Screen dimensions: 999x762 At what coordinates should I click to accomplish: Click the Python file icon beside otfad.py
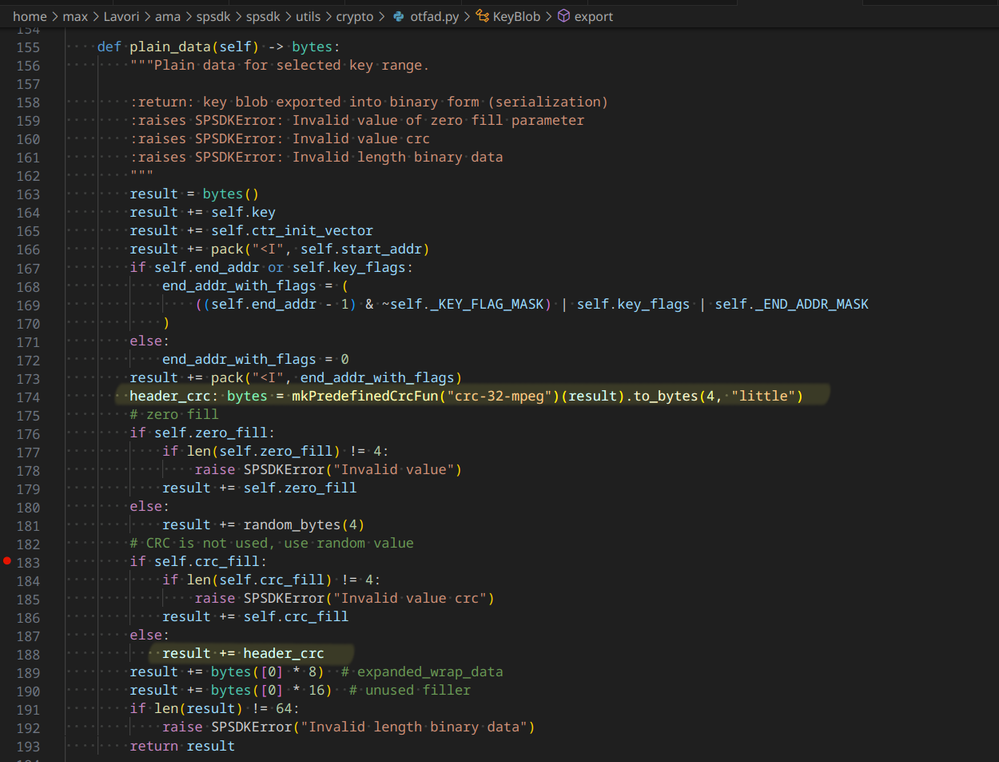tap(399, 17)
